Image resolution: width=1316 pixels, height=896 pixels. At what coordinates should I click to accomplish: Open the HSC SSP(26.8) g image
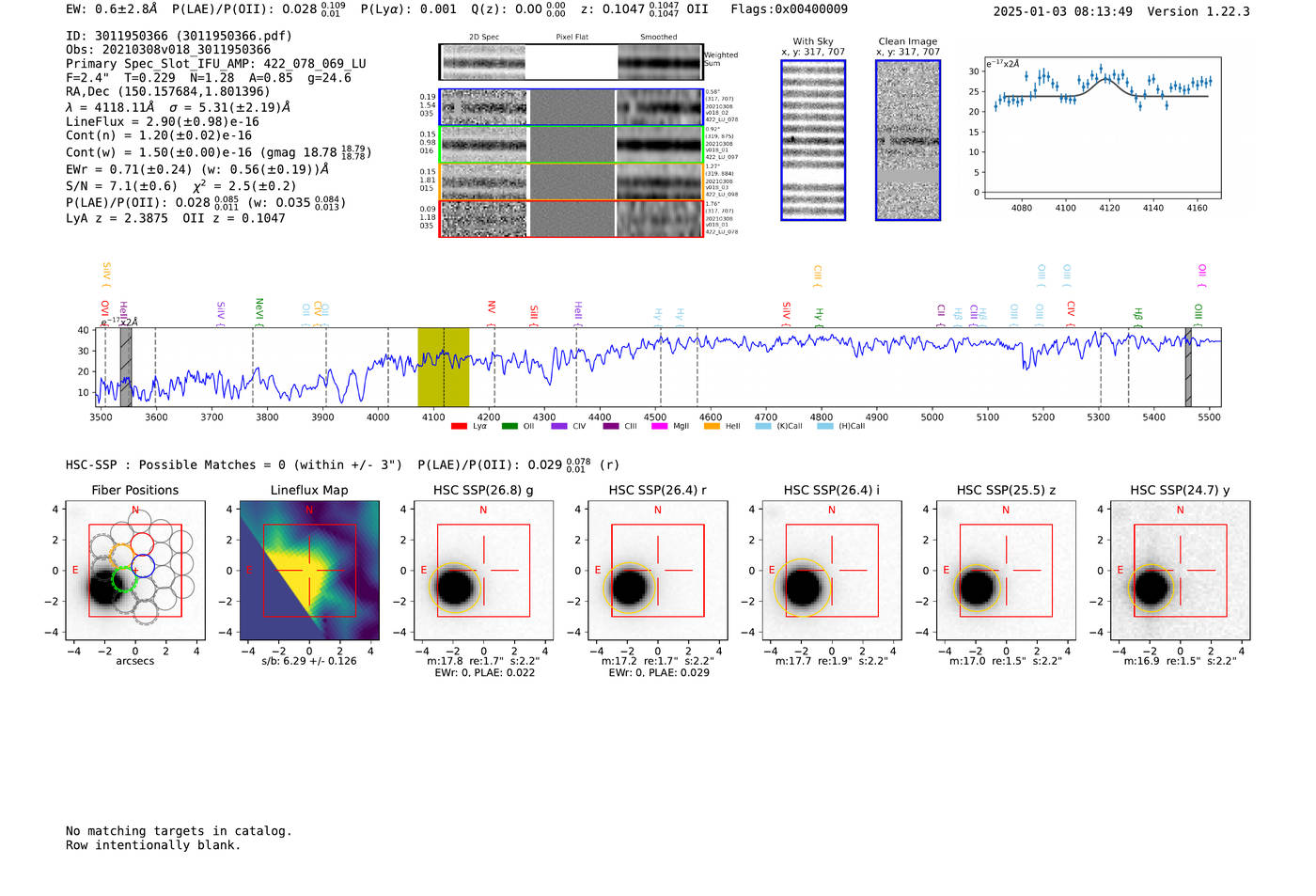[483, 570]
